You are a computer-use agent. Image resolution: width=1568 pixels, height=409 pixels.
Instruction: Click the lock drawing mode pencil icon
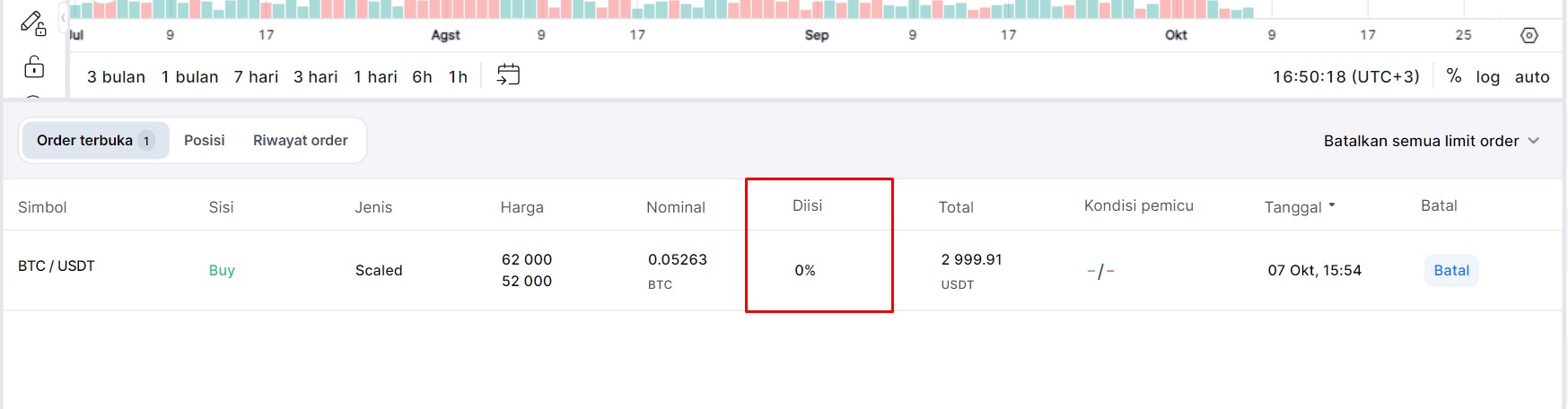(x=33, y=22)
